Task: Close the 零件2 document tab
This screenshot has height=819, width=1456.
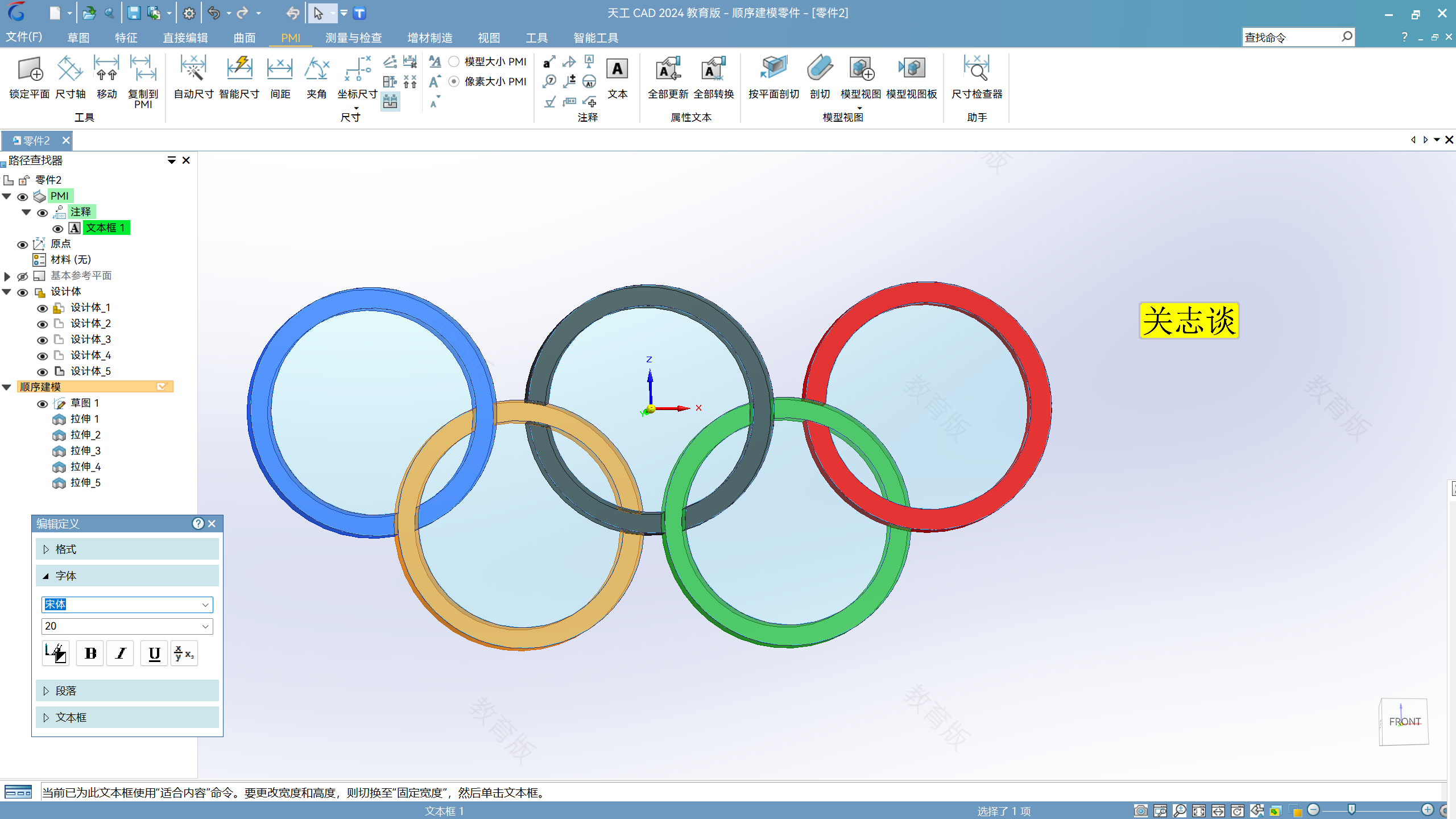Action: tap(66, 140)
